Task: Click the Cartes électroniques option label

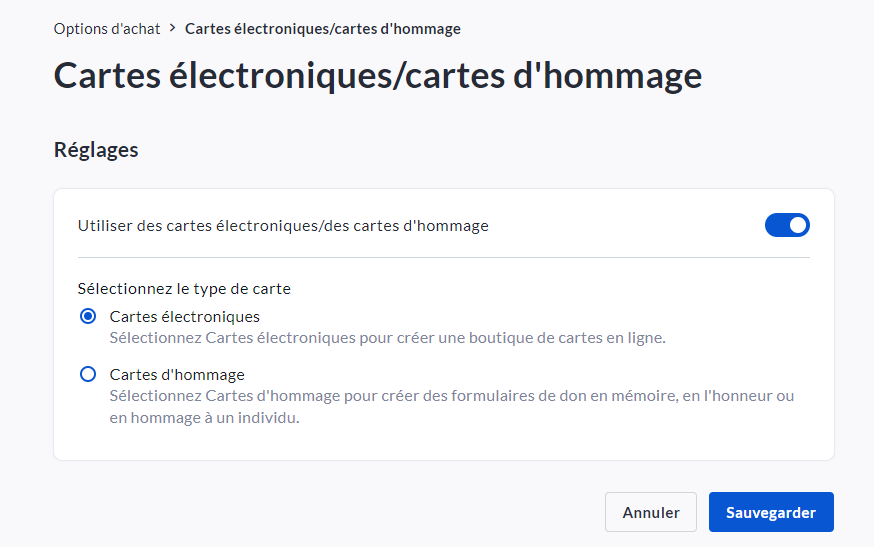Action: coord(185,316)
